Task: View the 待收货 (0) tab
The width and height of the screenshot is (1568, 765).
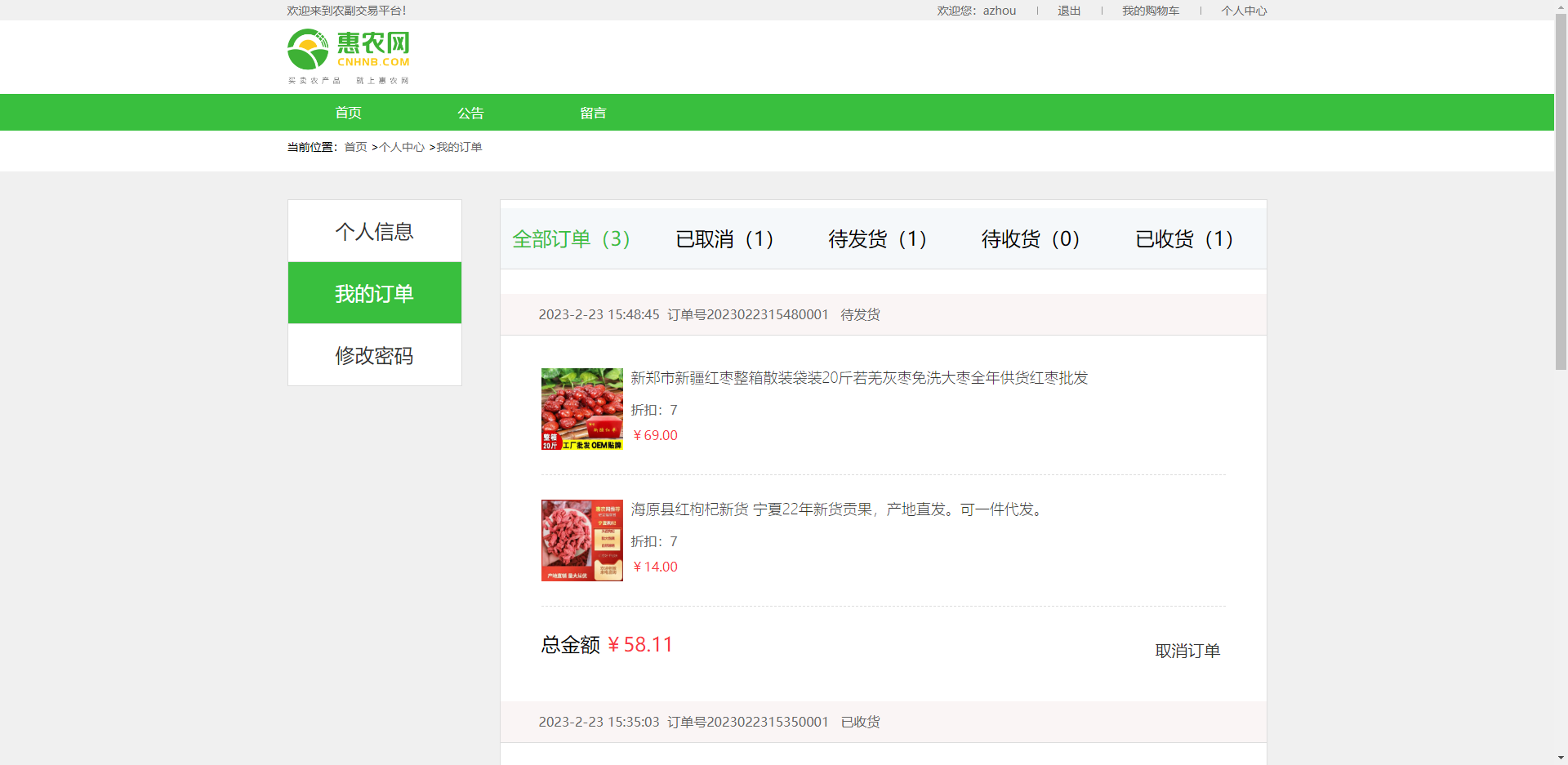Action: (1031, 239)
